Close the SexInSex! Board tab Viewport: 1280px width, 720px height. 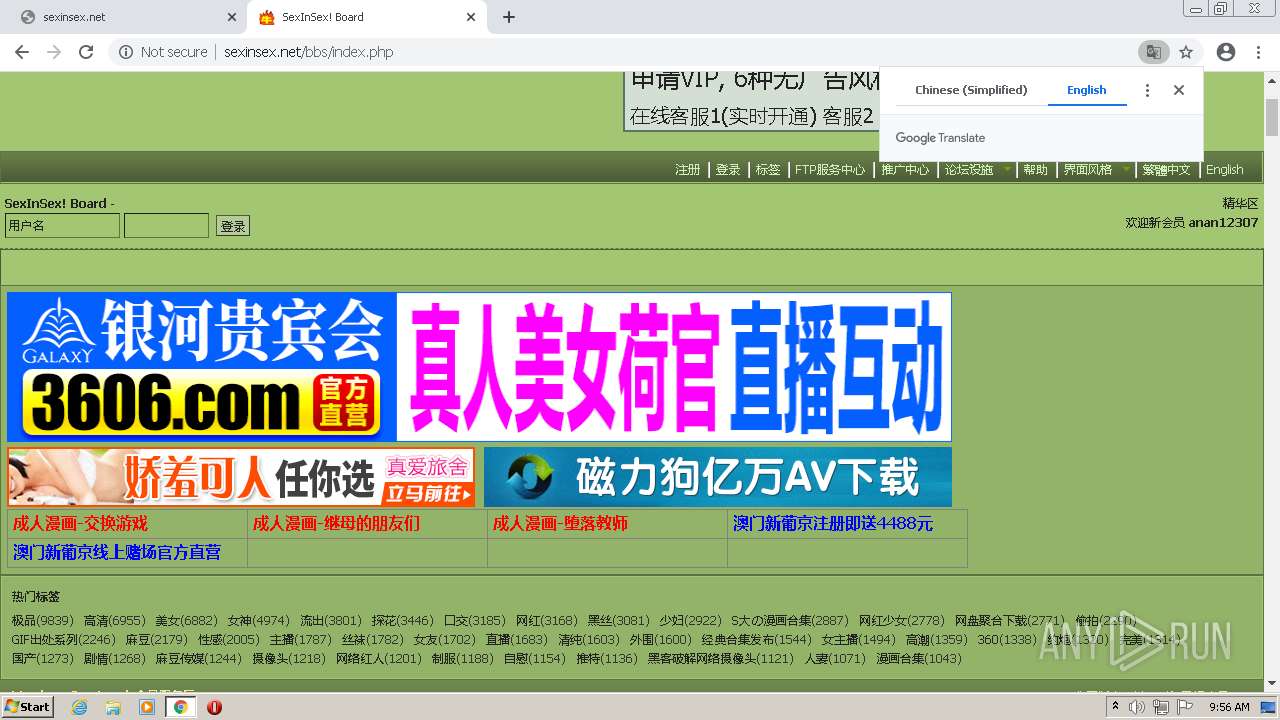coord(472,17)
